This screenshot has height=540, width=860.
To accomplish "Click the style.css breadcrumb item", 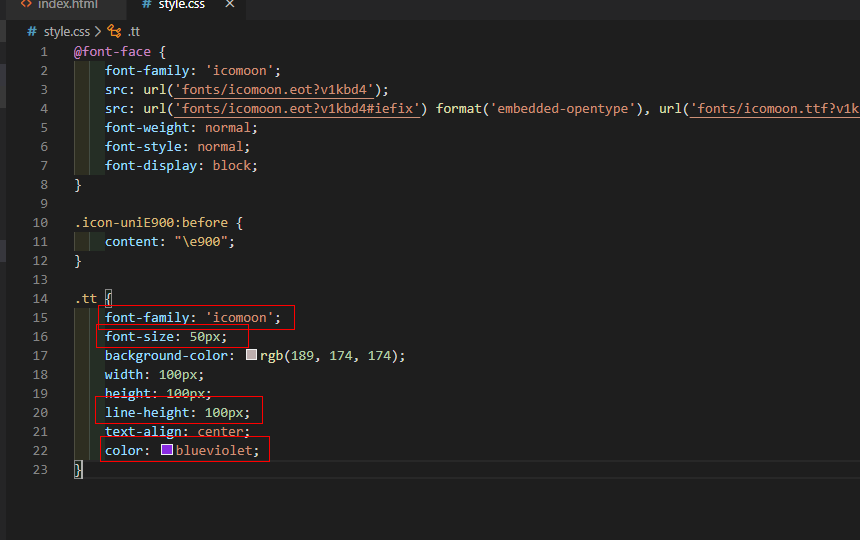I will pos(66,32).
